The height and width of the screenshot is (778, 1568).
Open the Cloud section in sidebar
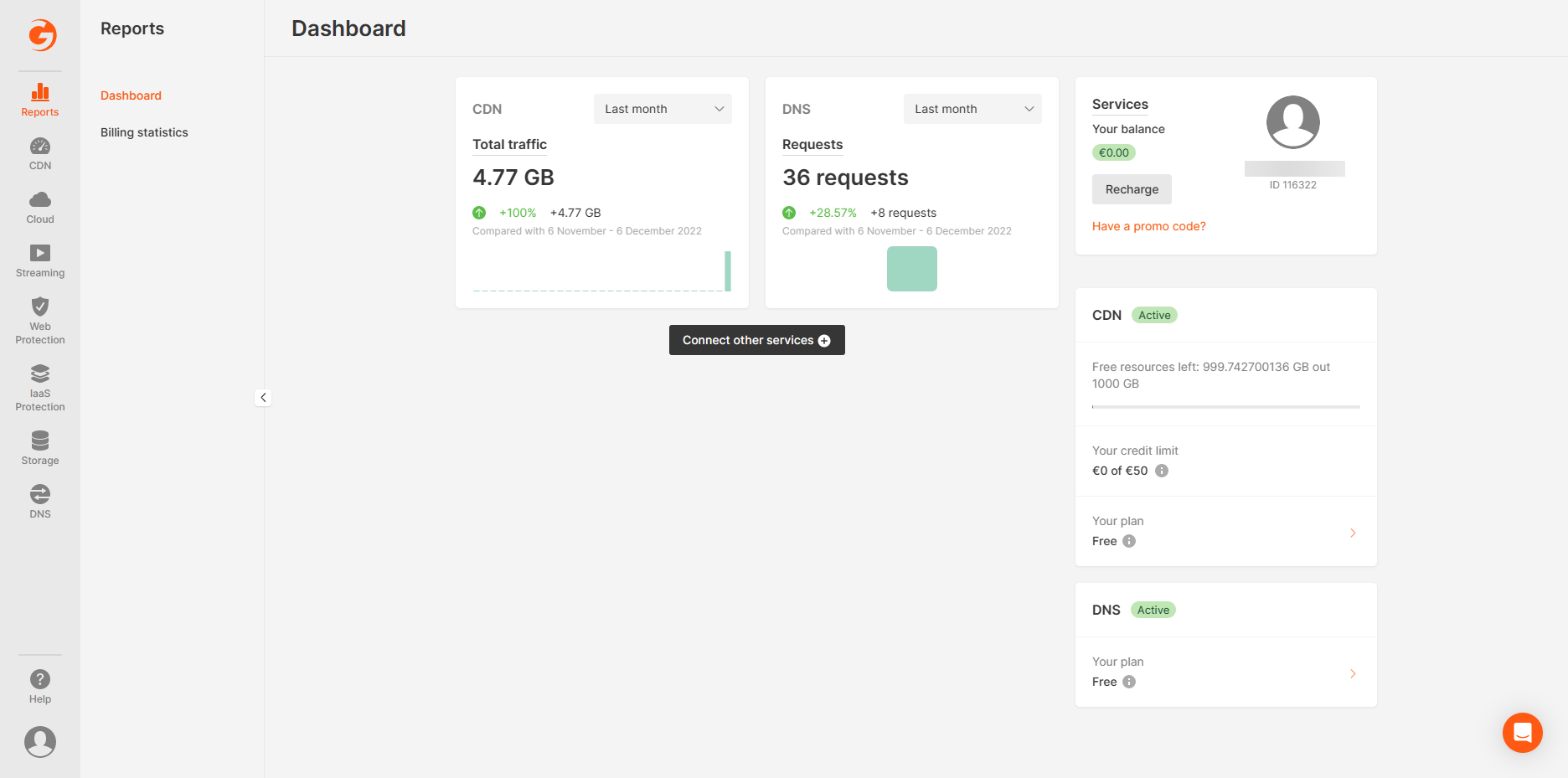(x=39, y=208)
